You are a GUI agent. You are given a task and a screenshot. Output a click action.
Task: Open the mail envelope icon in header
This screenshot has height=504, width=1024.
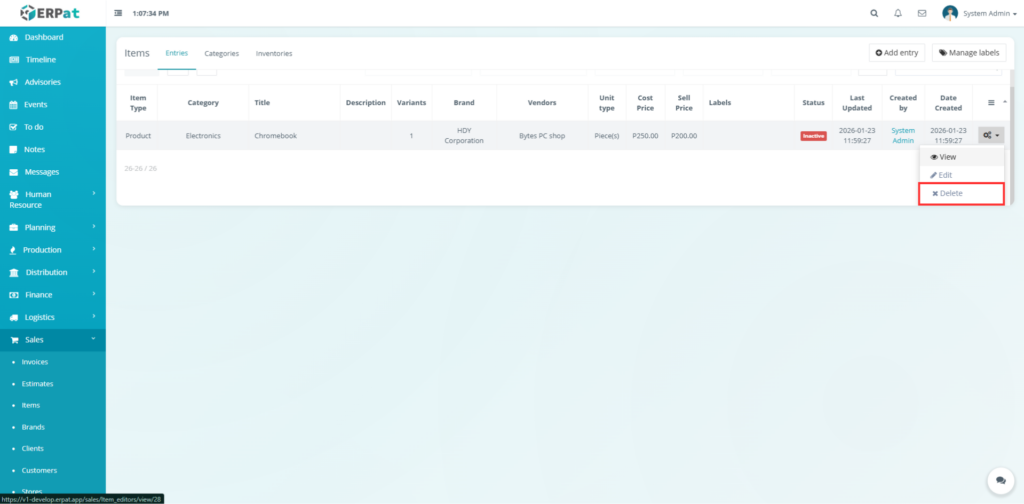coord(922,13)
